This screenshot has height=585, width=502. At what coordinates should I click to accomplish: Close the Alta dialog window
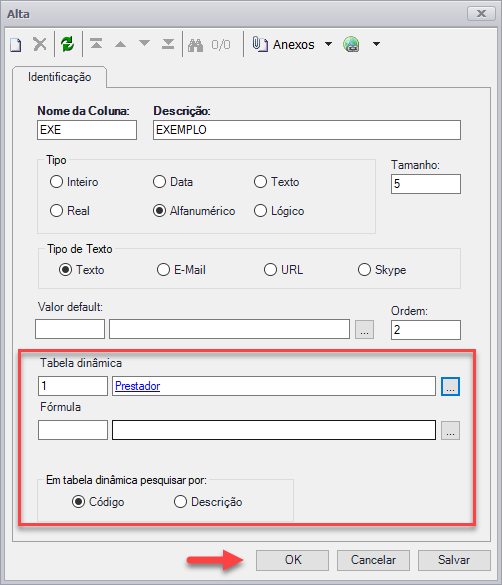pyautogui.click(x=481, y=14)
